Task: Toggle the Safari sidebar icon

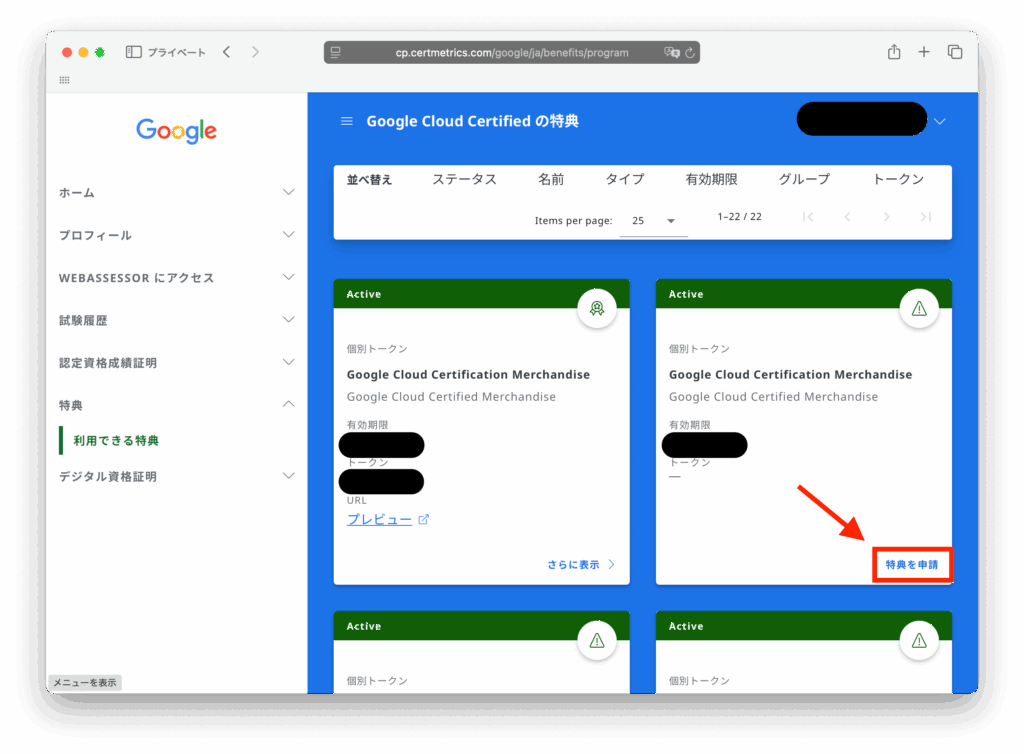Action: (x=133, y=52)
